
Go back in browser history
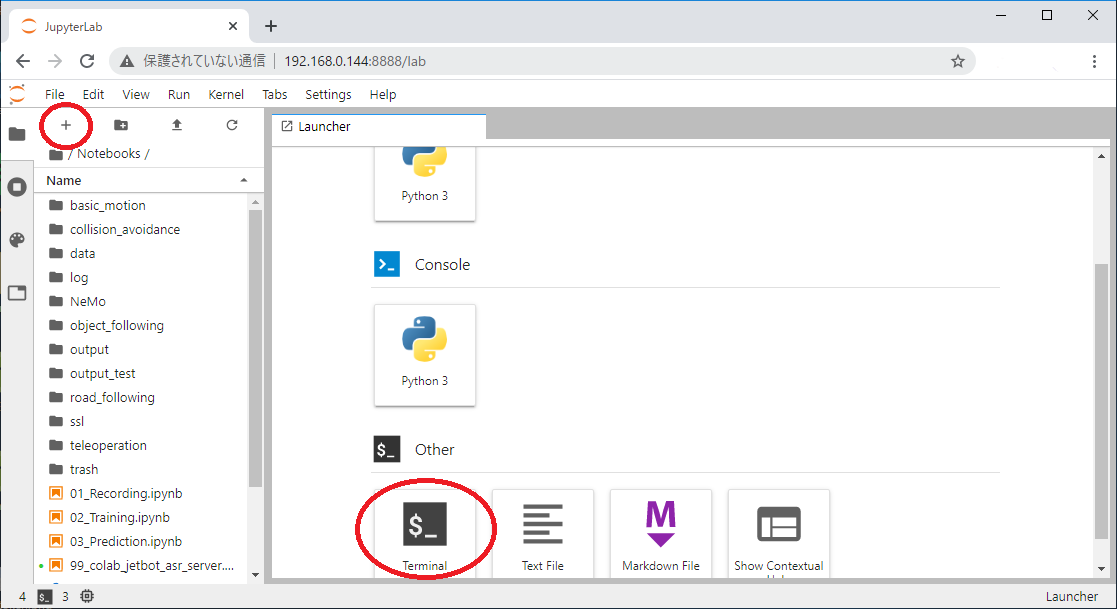tap(23, 61)
